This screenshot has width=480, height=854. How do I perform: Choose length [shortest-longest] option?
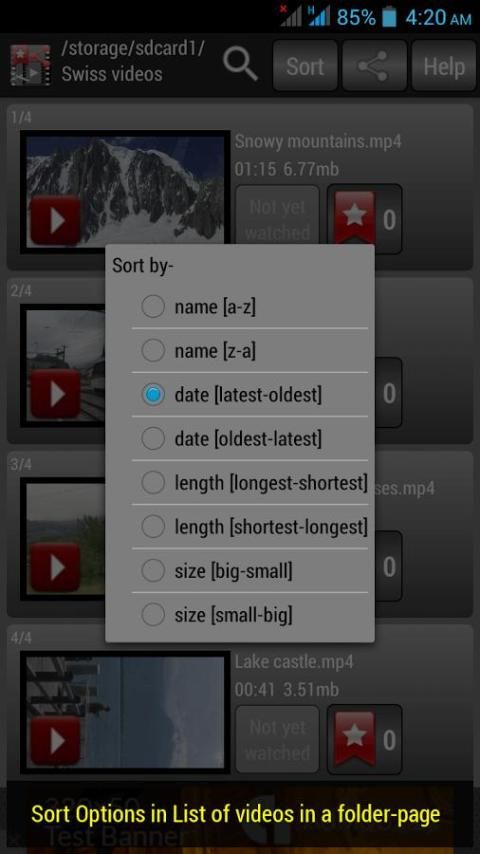(250, 527)
